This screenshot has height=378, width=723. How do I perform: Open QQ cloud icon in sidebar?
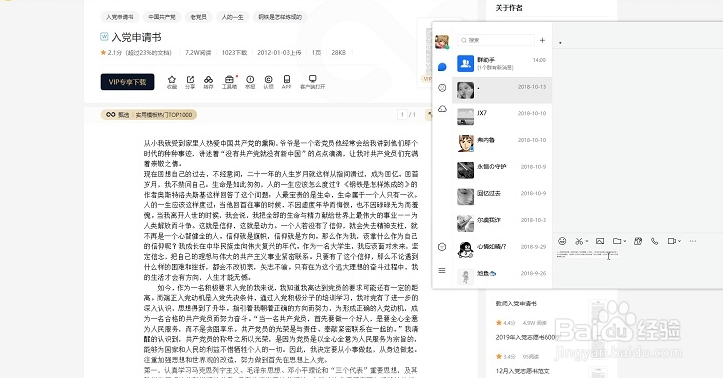(442, 109)
